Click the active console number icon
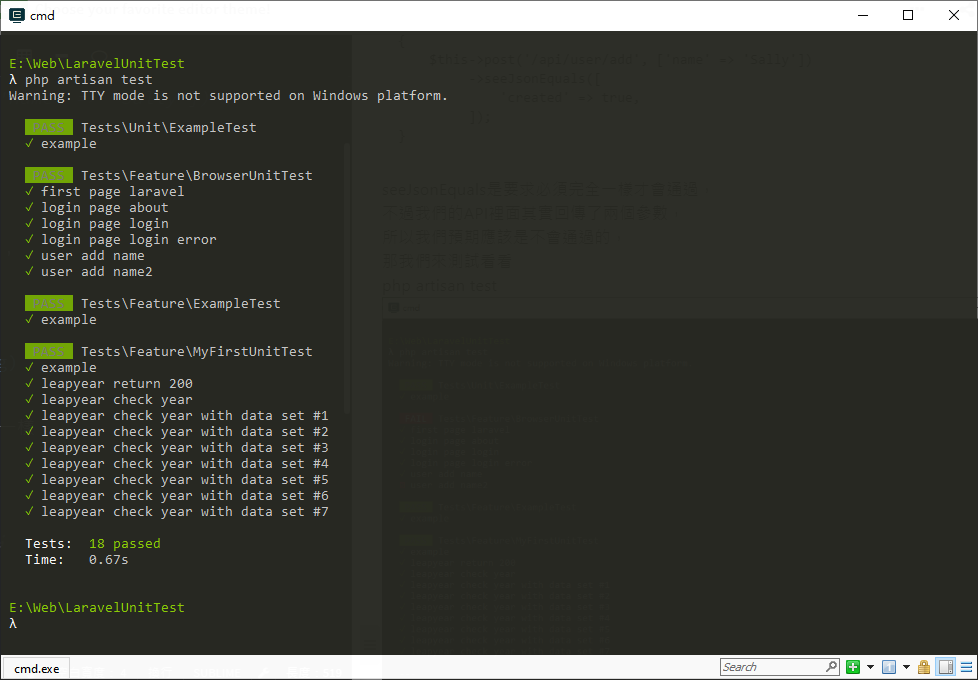Viewport: 978px width, 680px height. [889, 667]
